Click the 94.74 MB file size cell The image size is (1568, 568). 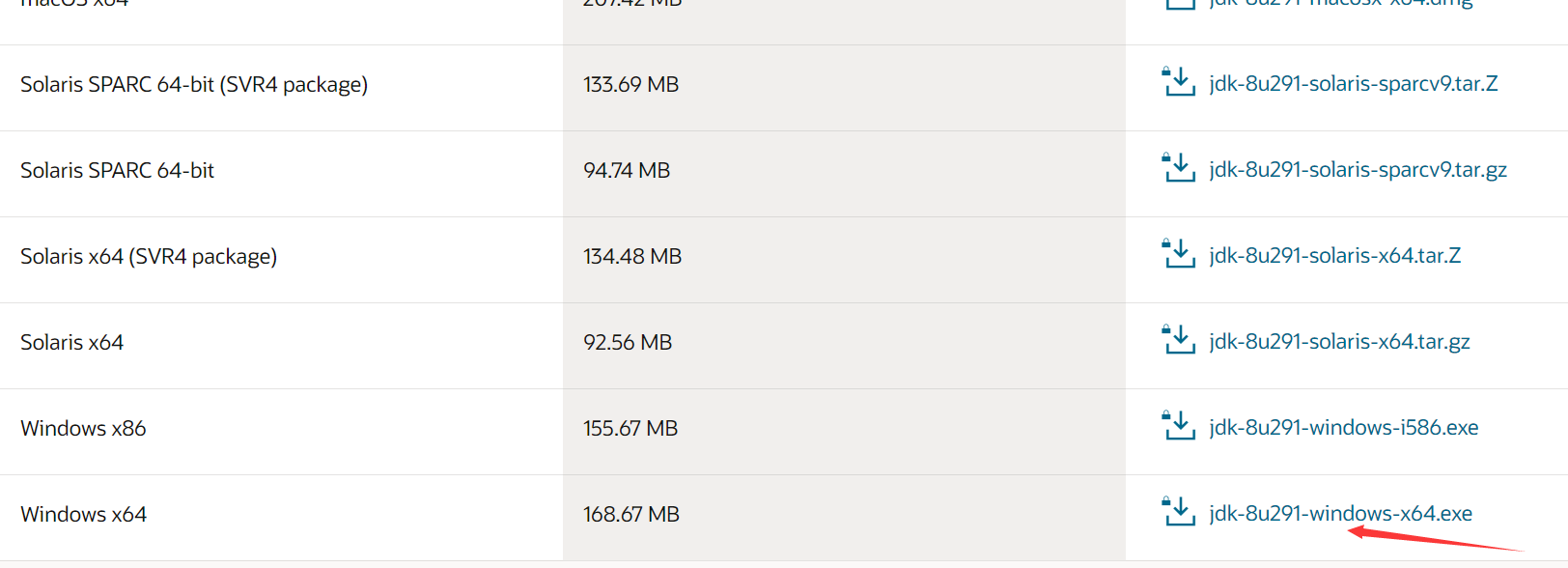pyautogui.click(x=627, y=171)
